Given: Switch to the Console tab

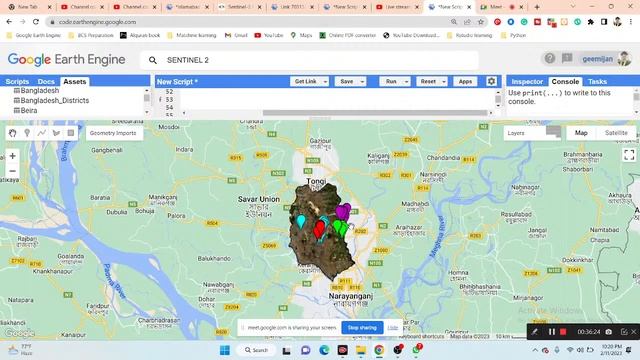Looking at the screenshot, I should coord(565,82).
